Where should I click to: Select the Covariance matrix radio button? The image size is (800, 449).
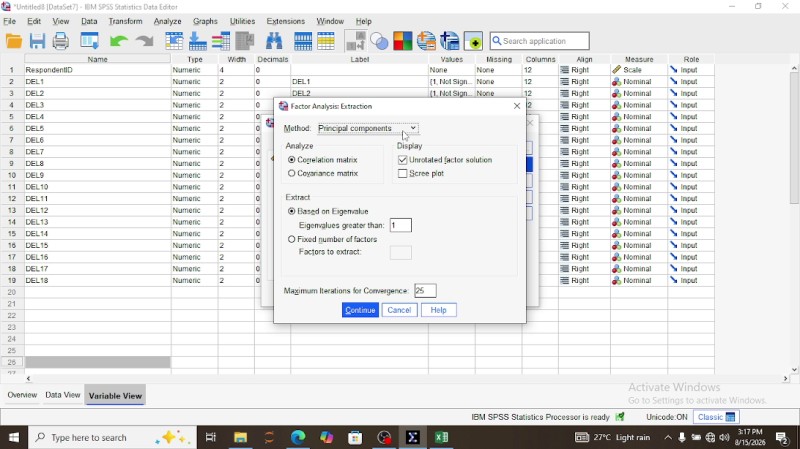click(x=292, y=173)
